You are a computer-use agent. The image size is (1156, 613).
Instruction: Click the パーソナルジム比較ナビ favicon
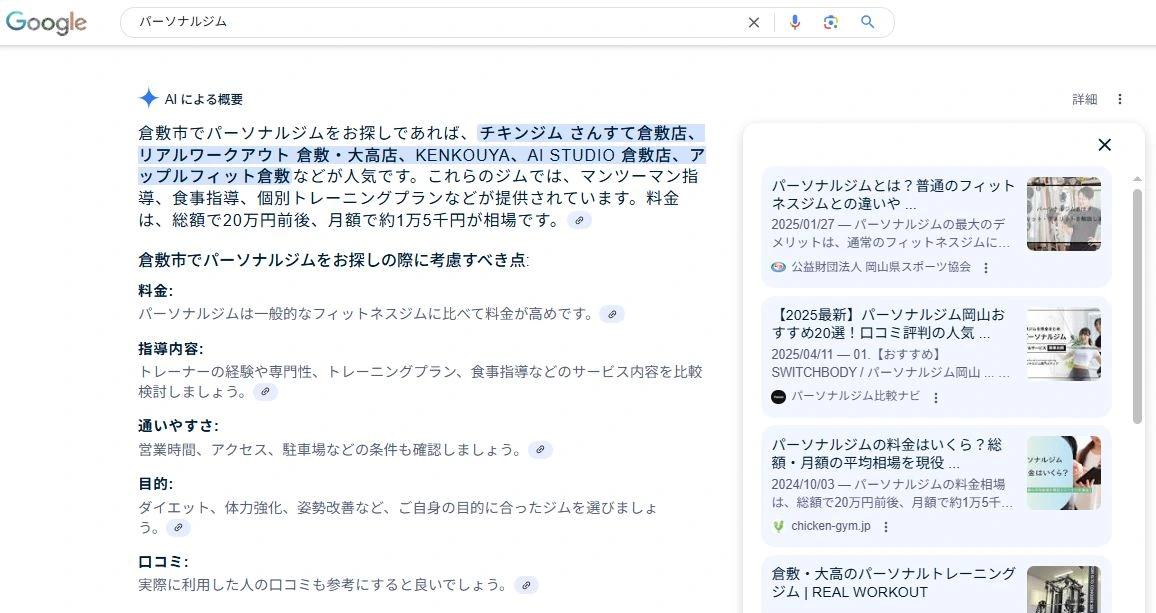(x=779, y=397)
